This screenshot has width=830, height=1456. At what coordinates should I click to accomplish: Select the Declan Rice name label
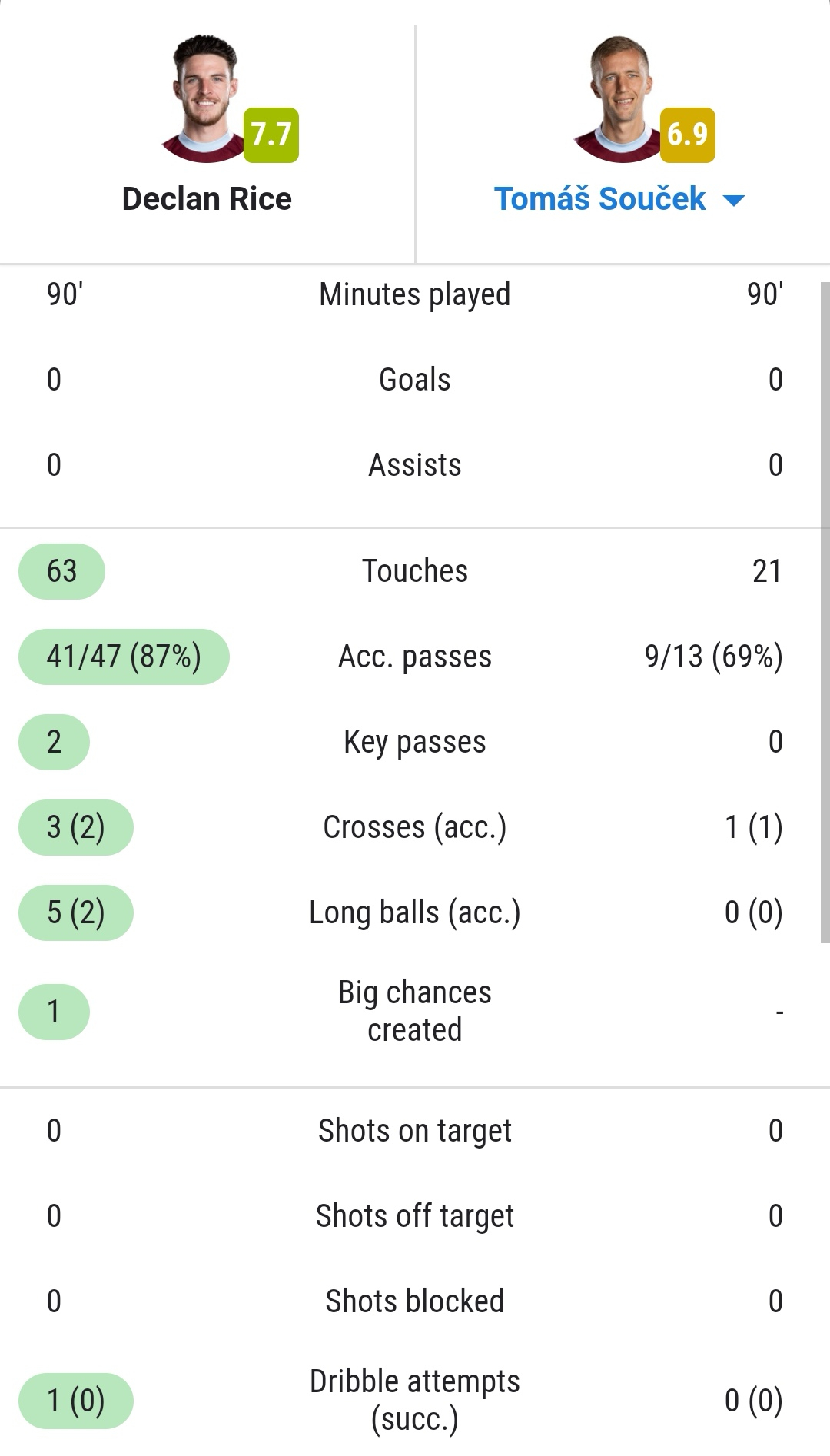[x=207, y=199]
